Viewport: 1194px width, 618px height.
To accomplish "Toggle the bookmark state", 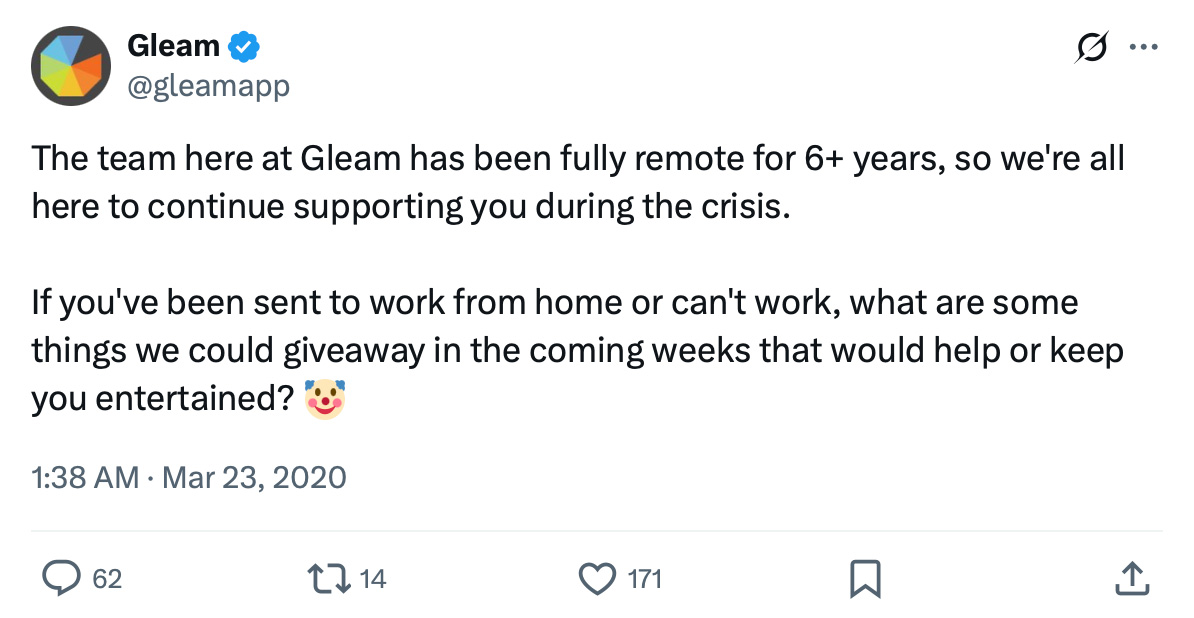I will pyautogui.click(x=866, y=578).
